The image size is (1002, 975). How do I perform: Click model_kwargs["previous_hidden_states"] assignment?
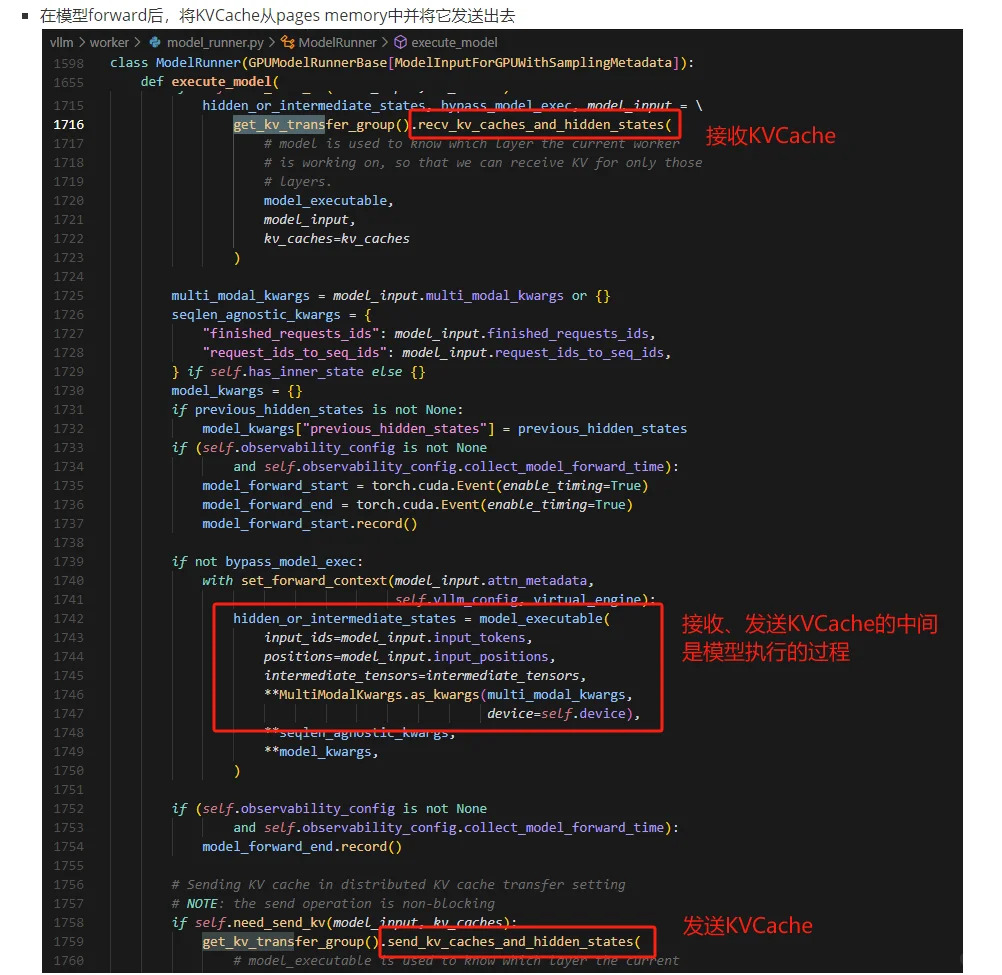point(445,429)
